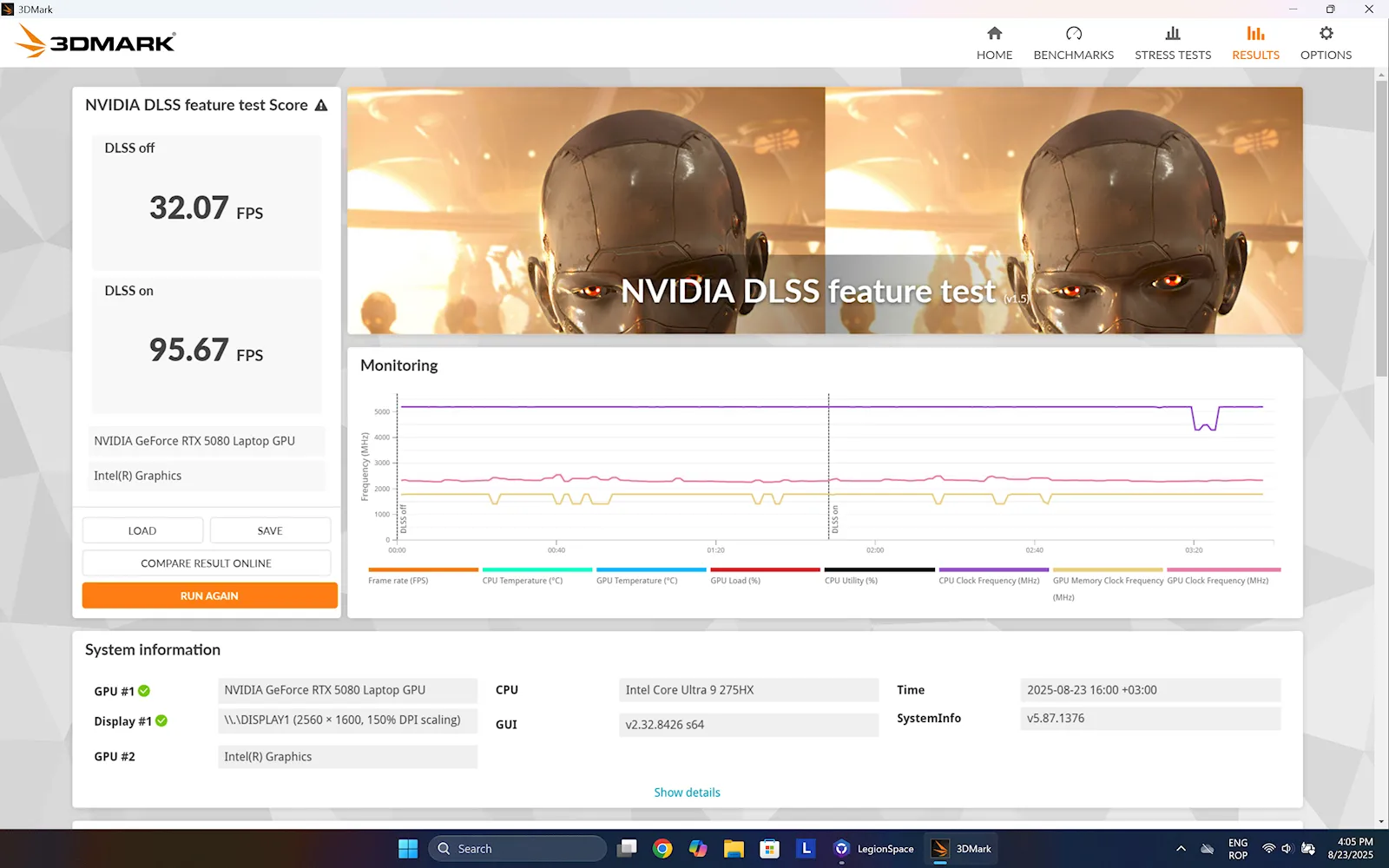Click the 3DMark taskbar button

coord(961,848)
